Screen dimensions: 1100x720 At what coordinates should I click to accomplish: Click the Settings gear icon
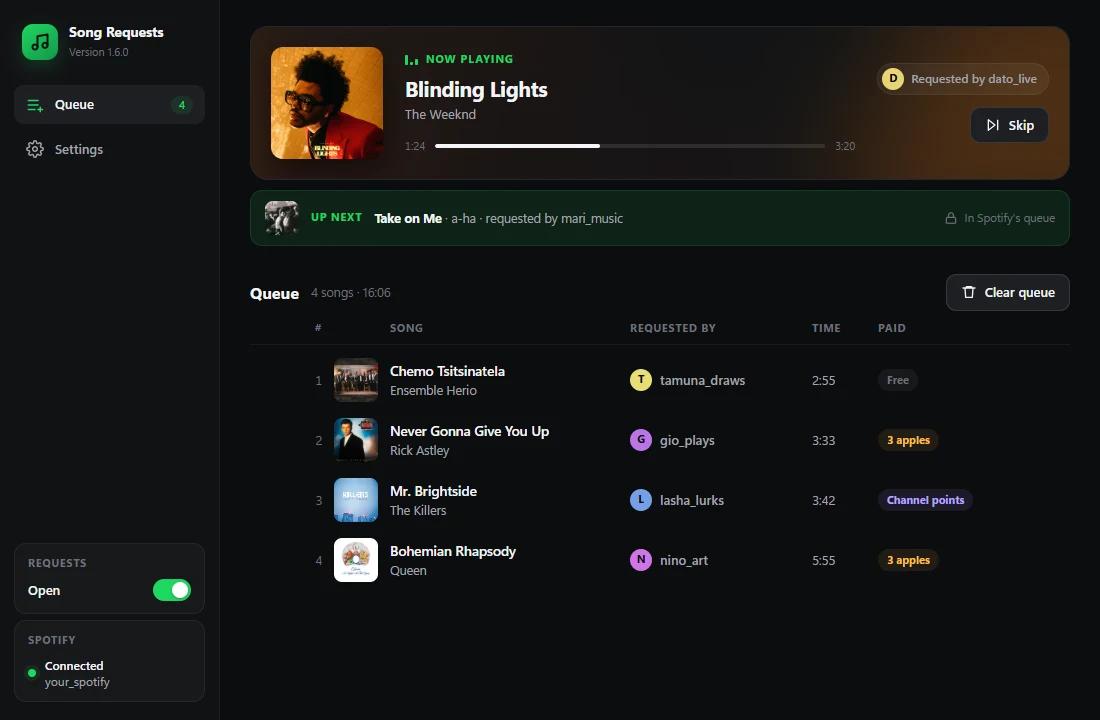pyautogui.click(x=35, y=149)
